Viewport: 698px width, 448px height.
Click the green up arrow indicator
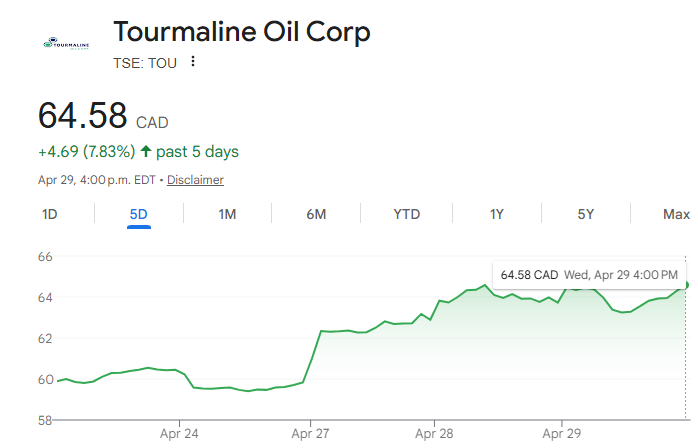(x=146, y=151)
